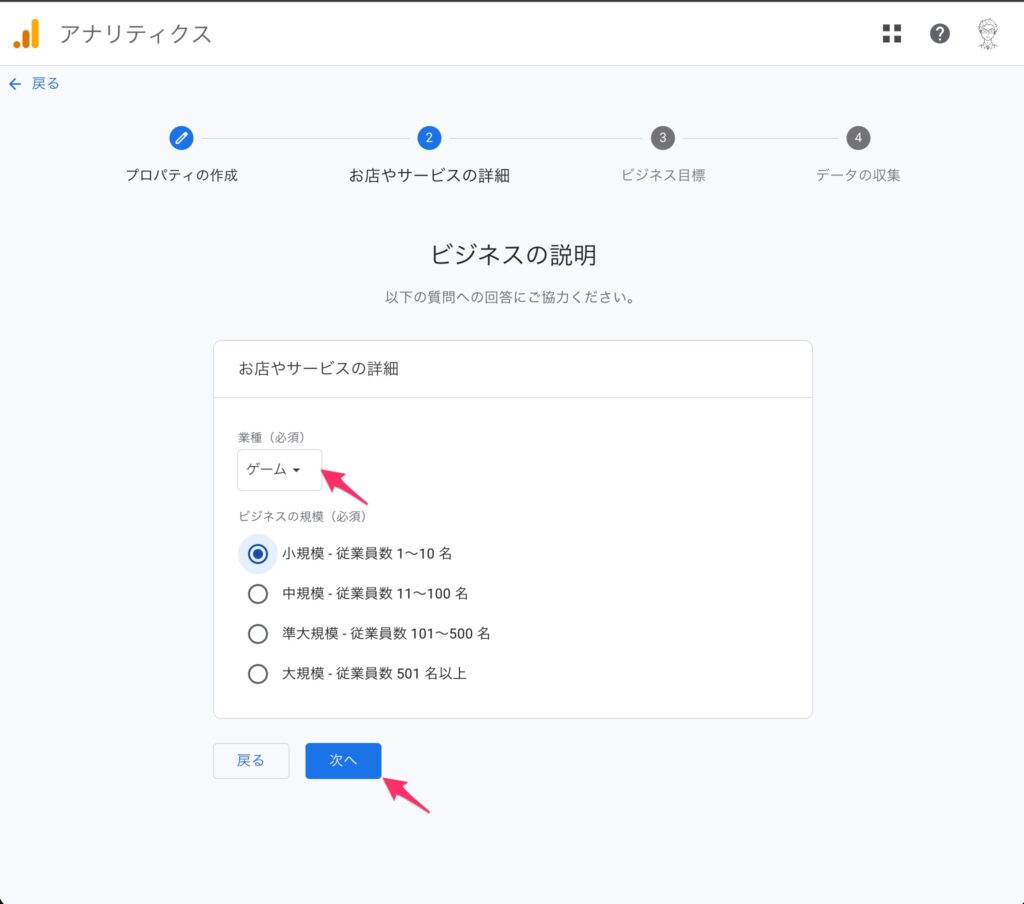The height and width of the screenshot is (904, 1024).
Task: Open the 業種 dropdown showing ゲーム
Action: (279, 470)
